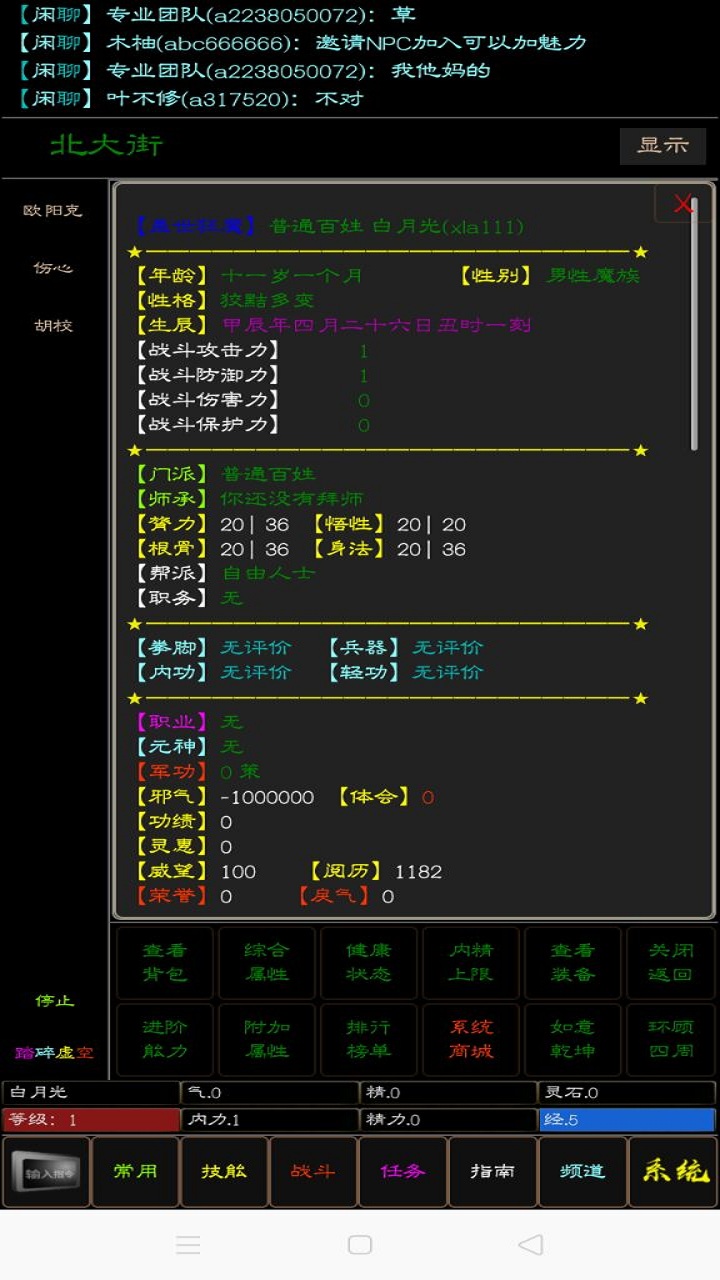Close the character info panel with red X
This screenshot has height=1280, width=720.
point(683,204)
